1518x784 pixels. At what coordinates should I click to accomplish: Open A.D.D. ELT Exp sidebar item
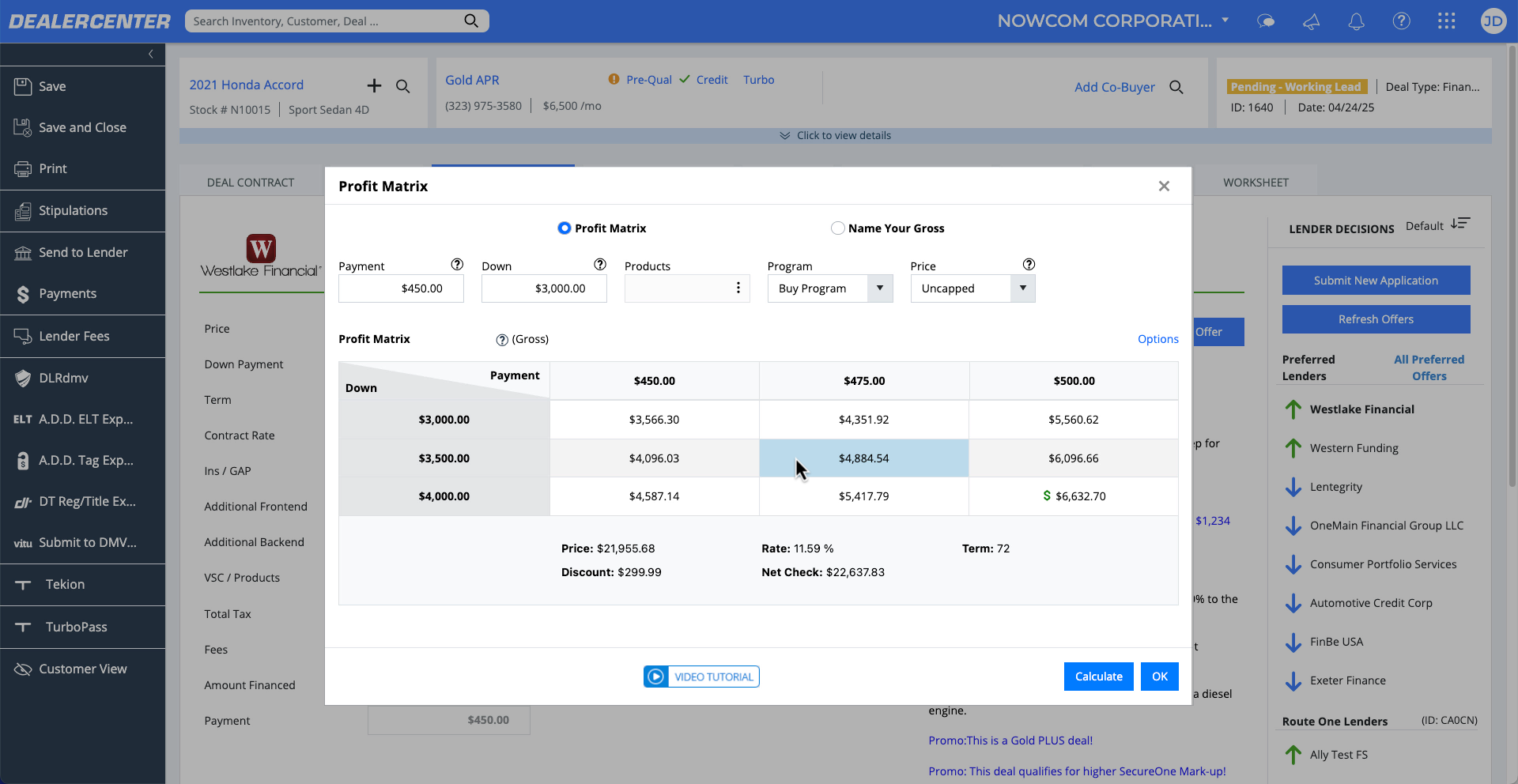tap(82, 419)
